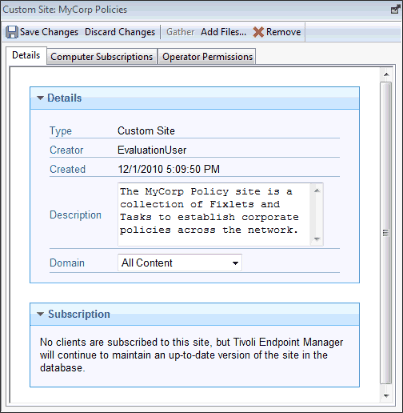
Task: Click the Save Changes floppy disk icon
Action: coord(12,32)
